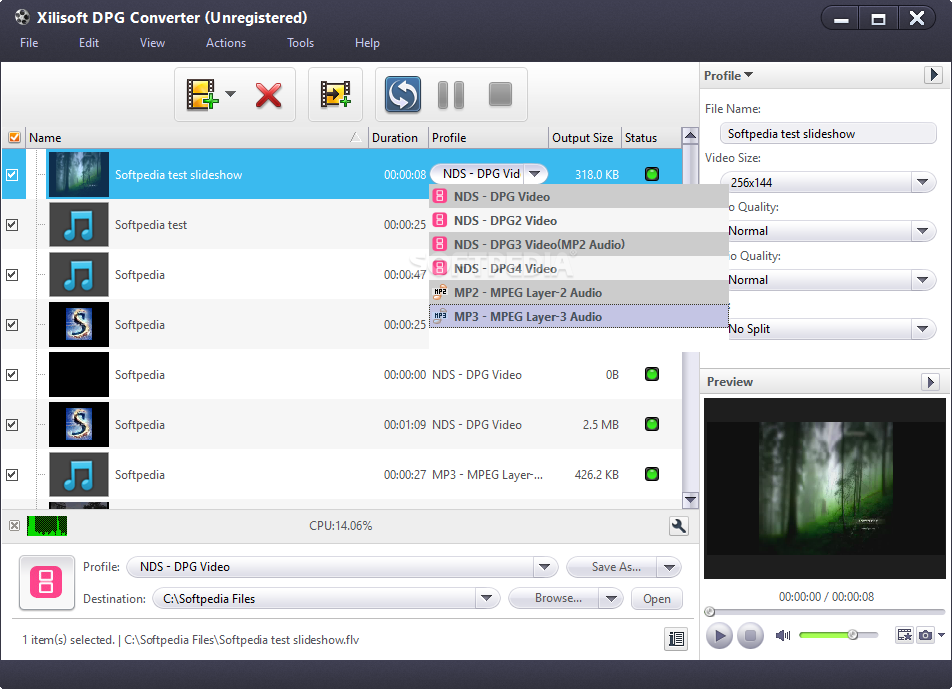Open the View menu
Viewport: 952px width, 689px height.
pyautogui.click(x=152, y=43)
